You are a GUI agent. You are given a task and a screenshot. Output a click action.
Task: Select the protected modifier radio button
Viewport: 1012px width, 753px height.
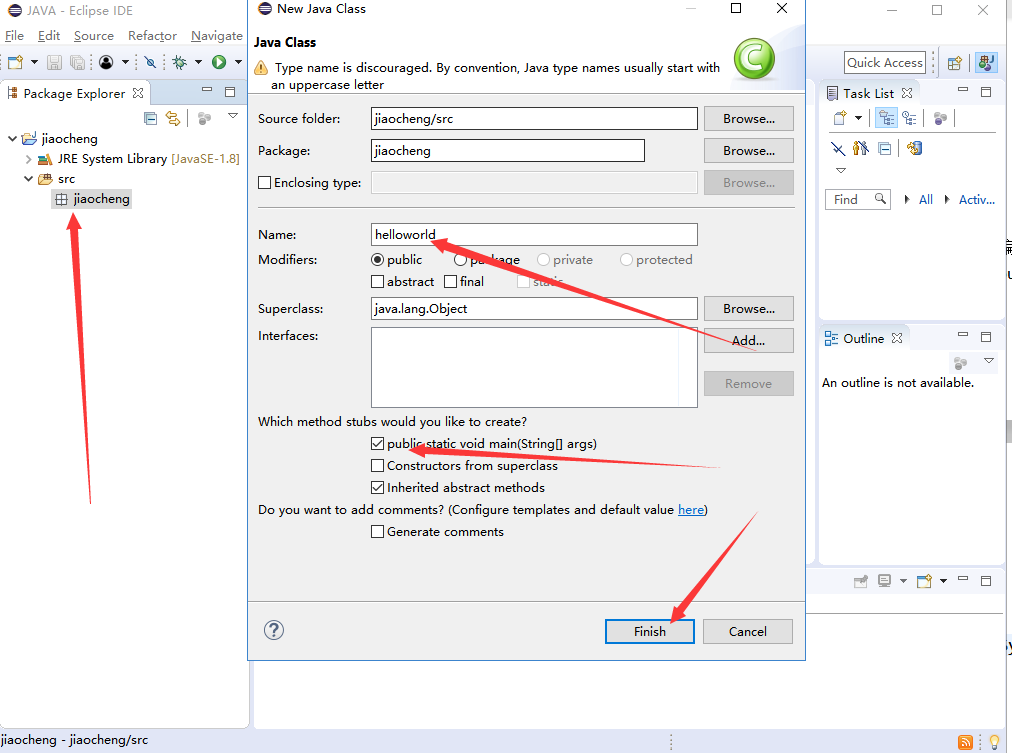[626, 259]
